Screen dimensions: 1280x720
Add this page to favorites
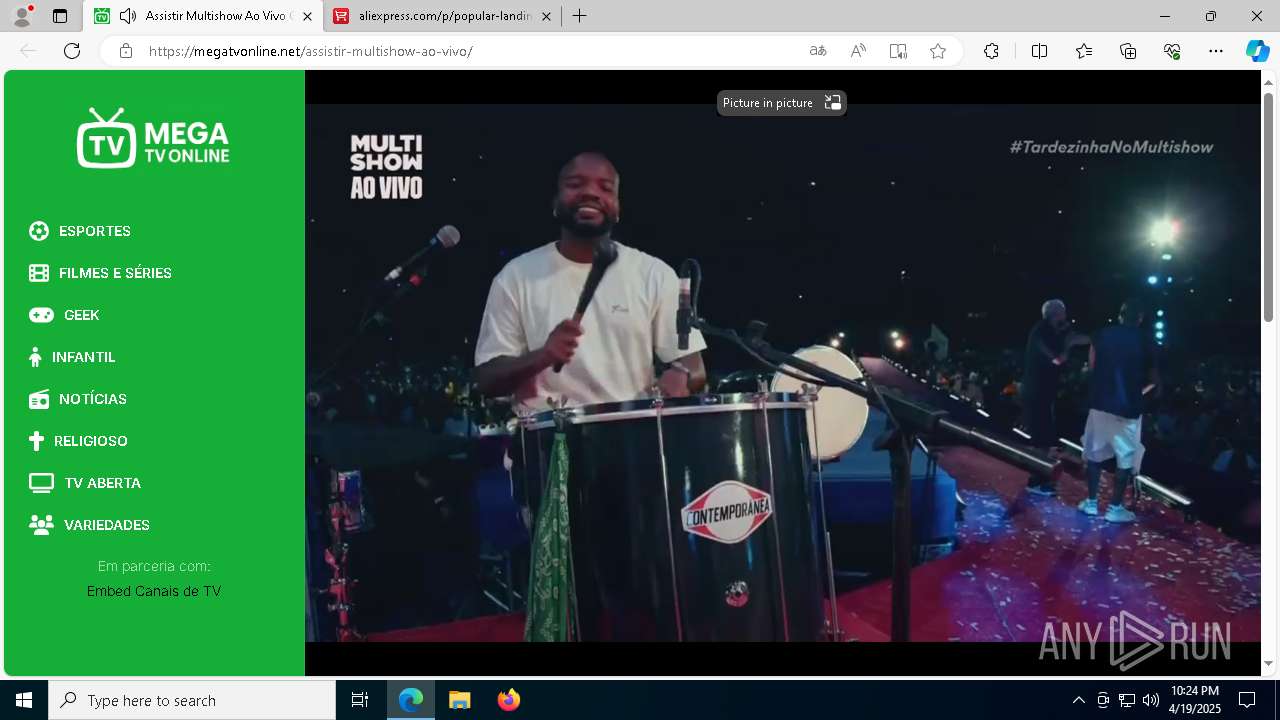[938, 51]
